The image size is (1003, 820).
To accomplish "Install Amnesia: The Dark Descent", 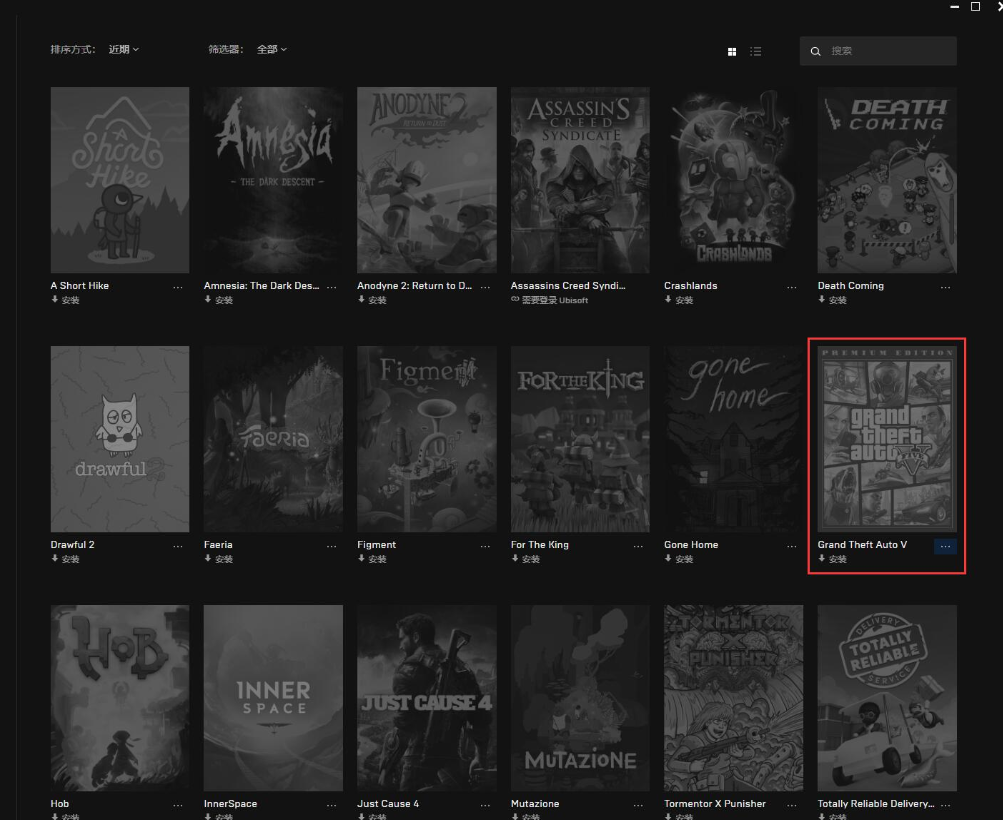I will 219,300.
